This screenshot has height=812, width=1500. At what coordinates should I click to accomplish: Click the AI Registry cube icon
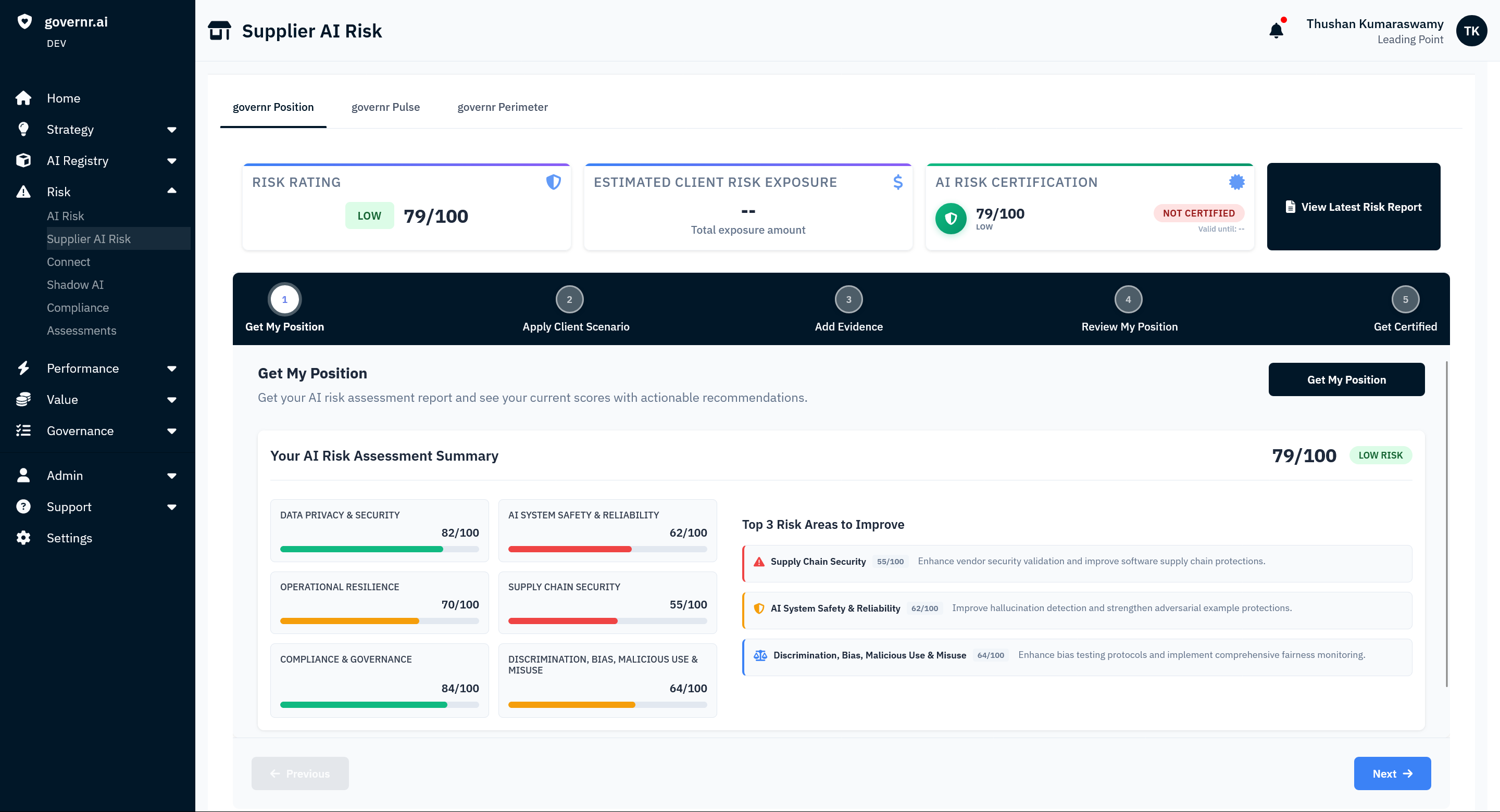(24, 160)
